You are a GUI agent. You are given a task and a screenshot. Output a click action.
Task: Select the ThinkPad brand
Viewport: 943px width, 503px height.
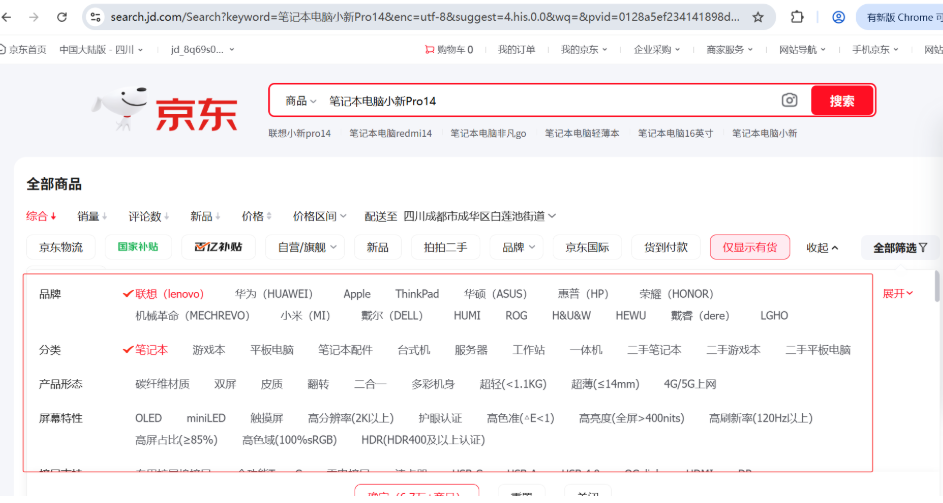click(x=417, y=294)
